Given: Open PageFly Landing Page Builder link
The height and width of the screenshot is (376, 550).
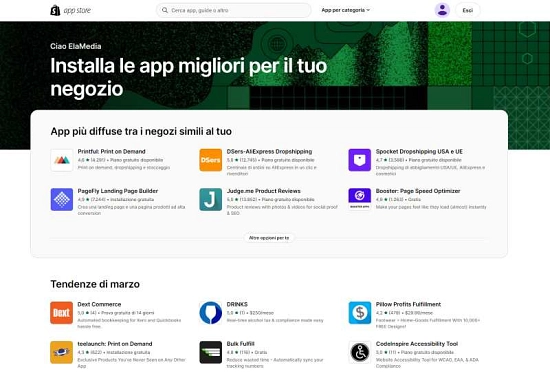Looking at the screenshot, I should point(118,191).
